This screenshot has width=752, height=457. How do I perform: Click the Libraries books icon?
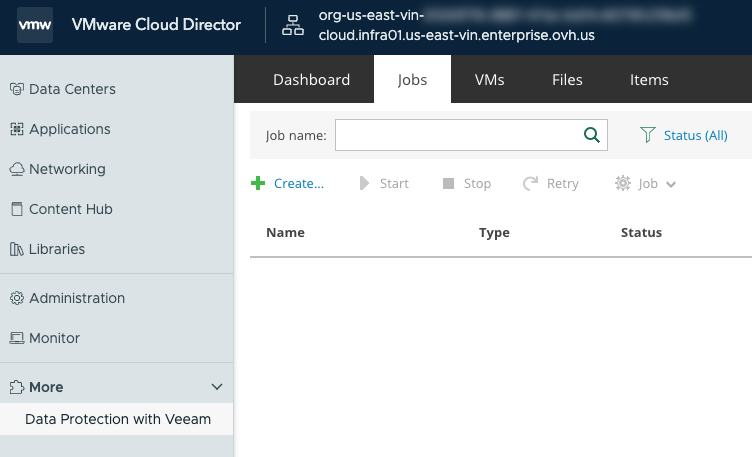pos(17,249)
